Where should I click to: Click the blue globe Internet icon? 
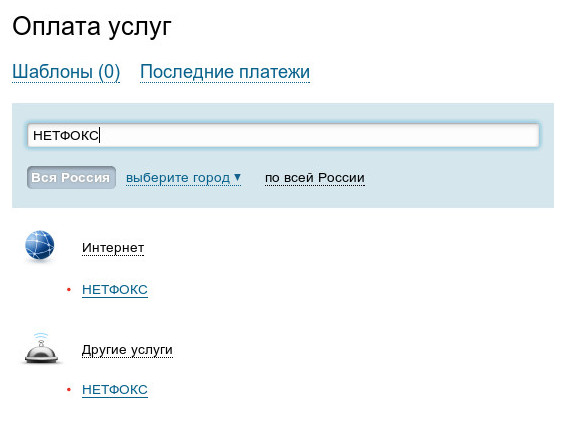pyautogui.click(x=40, y=245)
